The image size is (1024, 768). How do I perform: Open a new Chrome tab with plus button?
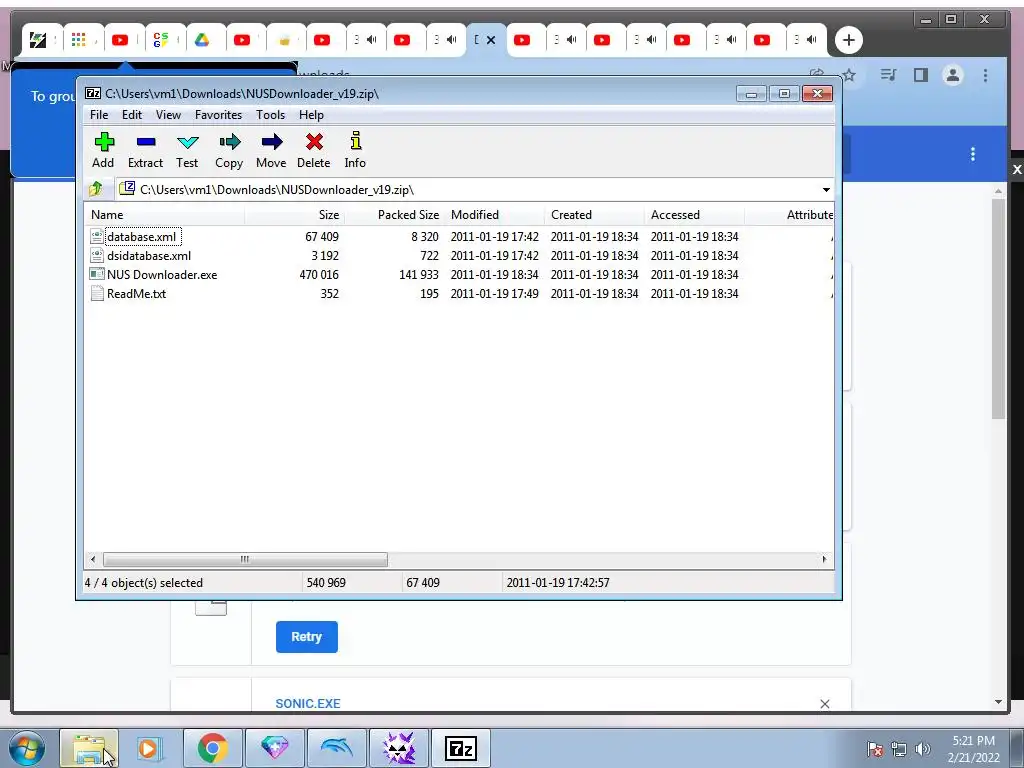pos(848,40)
